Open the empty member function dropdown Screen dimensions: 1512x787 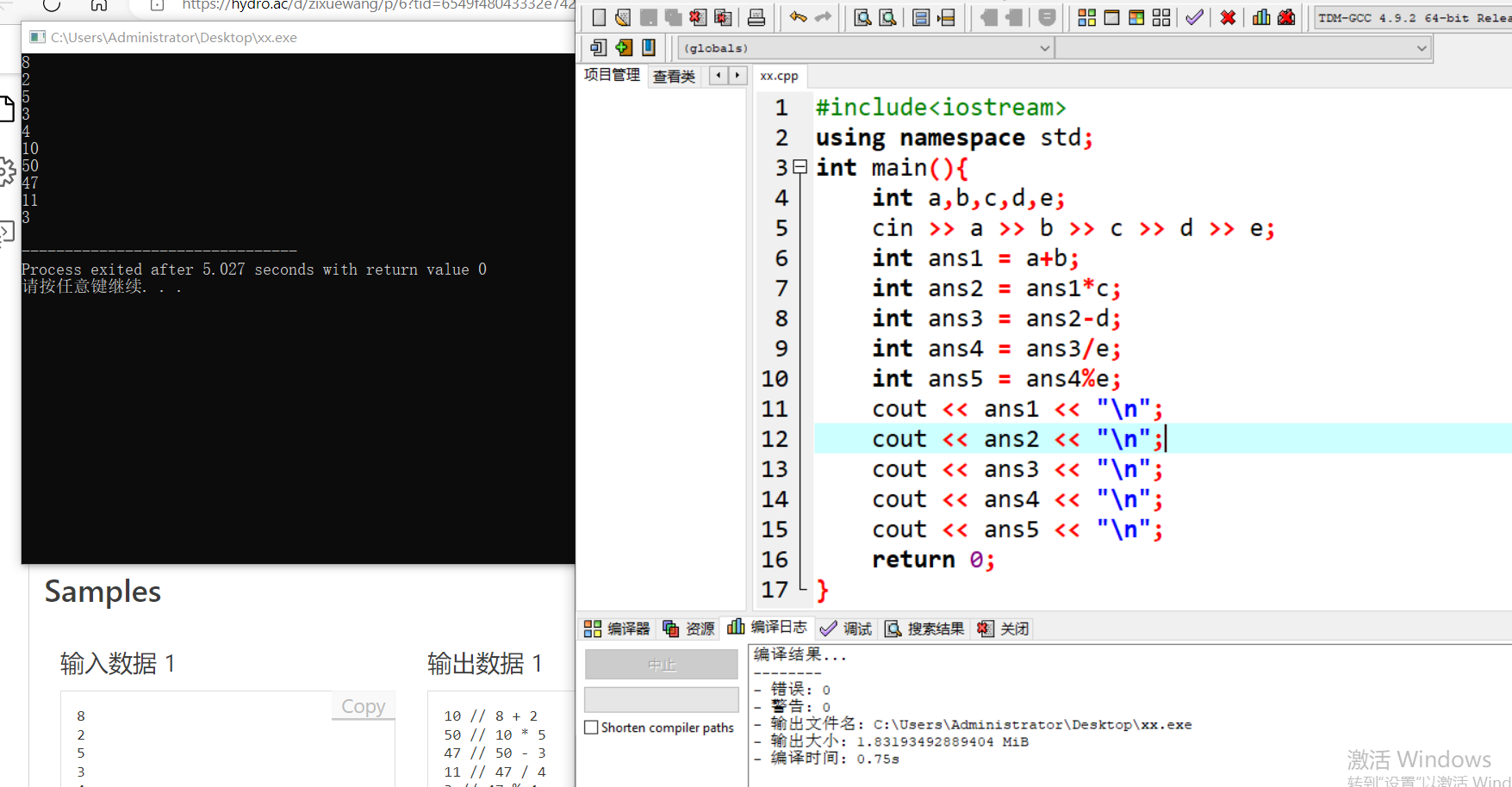tap(1242, 48)
